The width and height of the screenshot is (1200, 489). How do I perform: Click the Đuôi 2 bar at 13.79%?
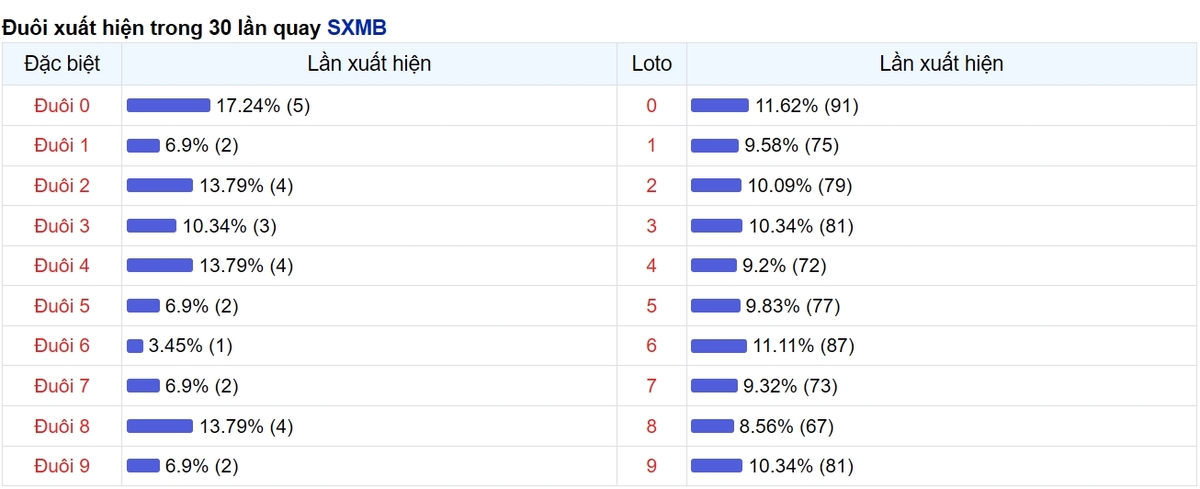pos(160,186)
